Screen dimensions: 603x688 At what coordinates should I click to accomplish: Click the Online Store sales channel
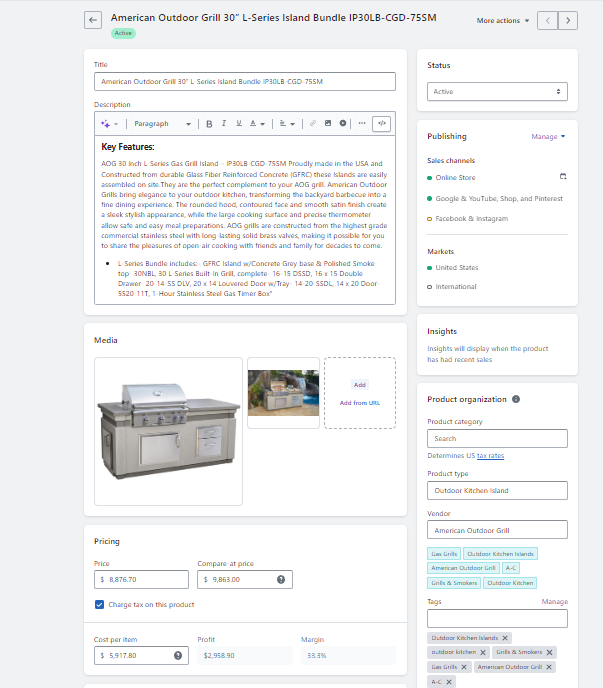coord(455,178)
